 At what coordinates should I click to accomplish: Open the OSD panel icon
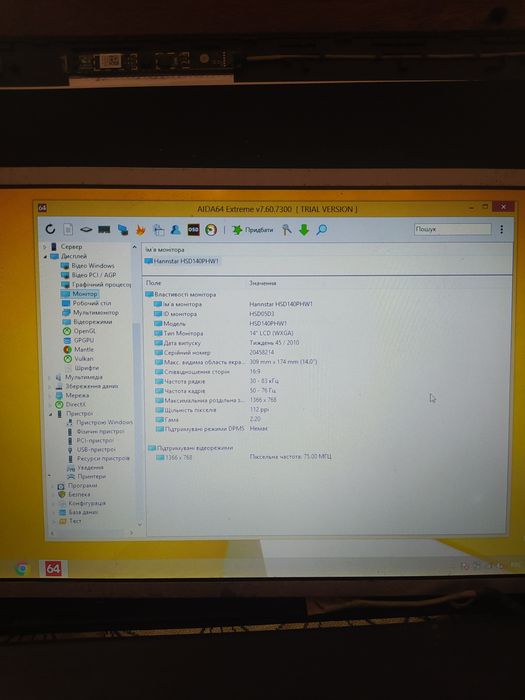tap(193, 229)
